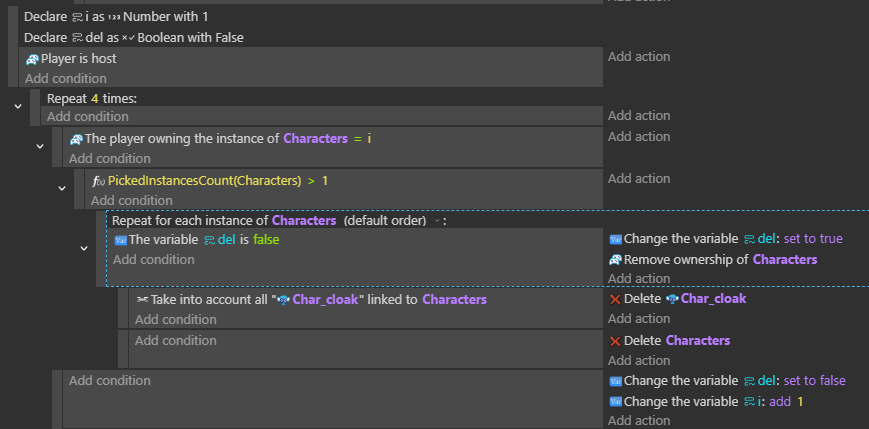The image size is (869, 429).
Task: Click the multiplayer icon for Remove ownership action
Action: click(615, 260)
